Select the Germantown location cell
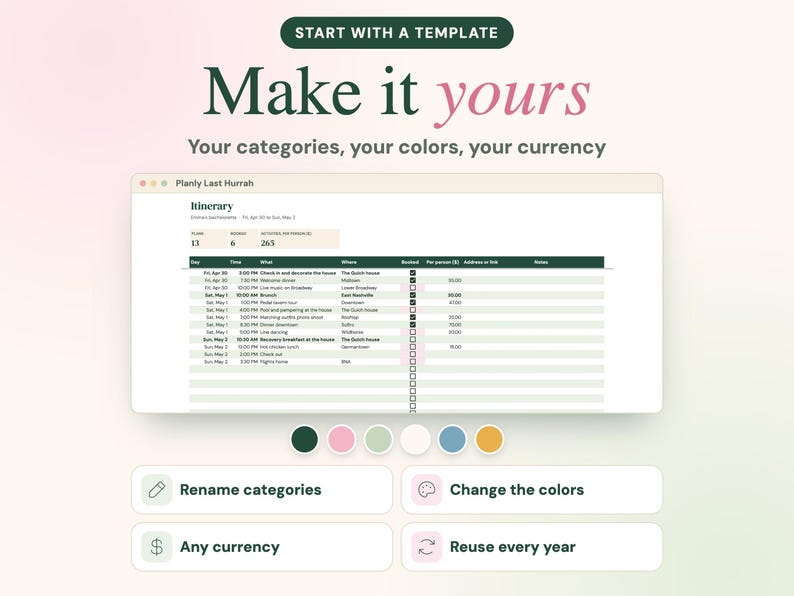794x596 pixels. click(355, 347)
